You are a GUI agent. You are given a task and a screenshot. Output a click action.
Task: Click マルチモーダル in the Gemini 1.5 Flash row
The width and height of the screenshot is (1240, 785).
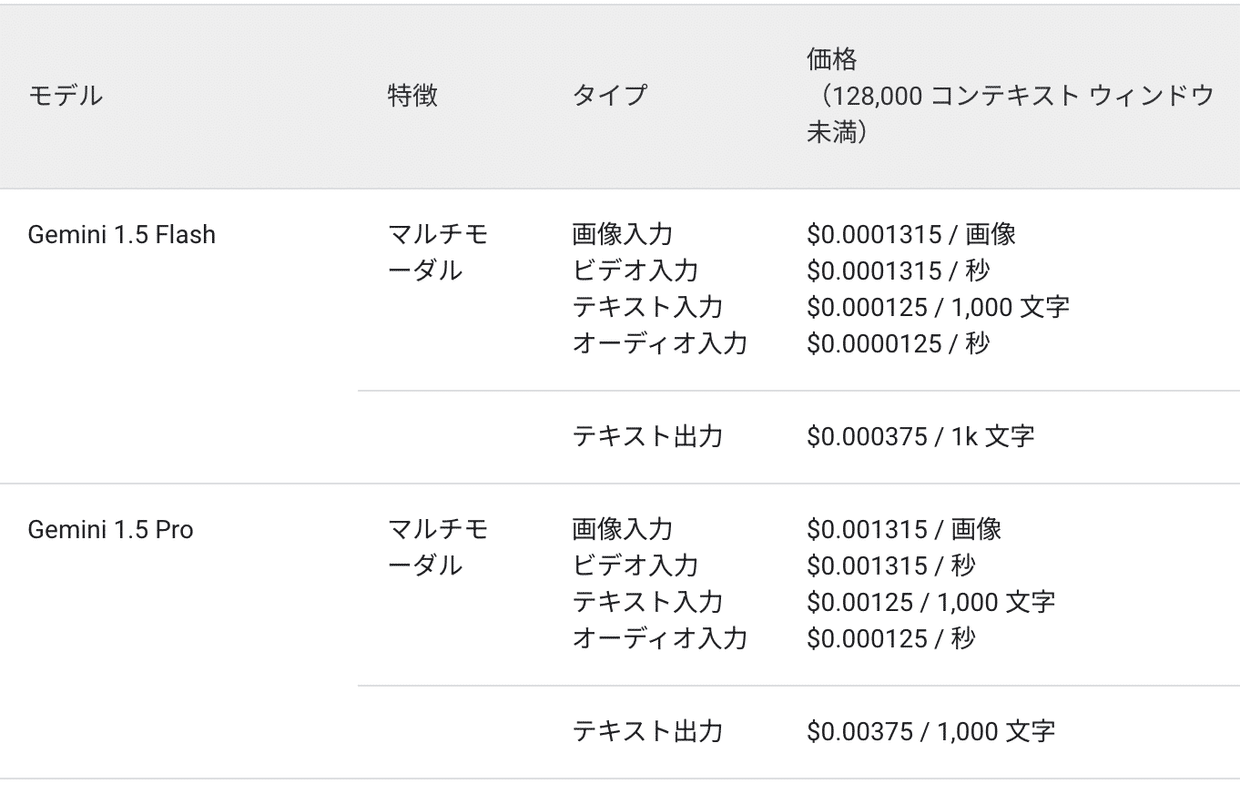pyautogui.click(x=437, y=253)
